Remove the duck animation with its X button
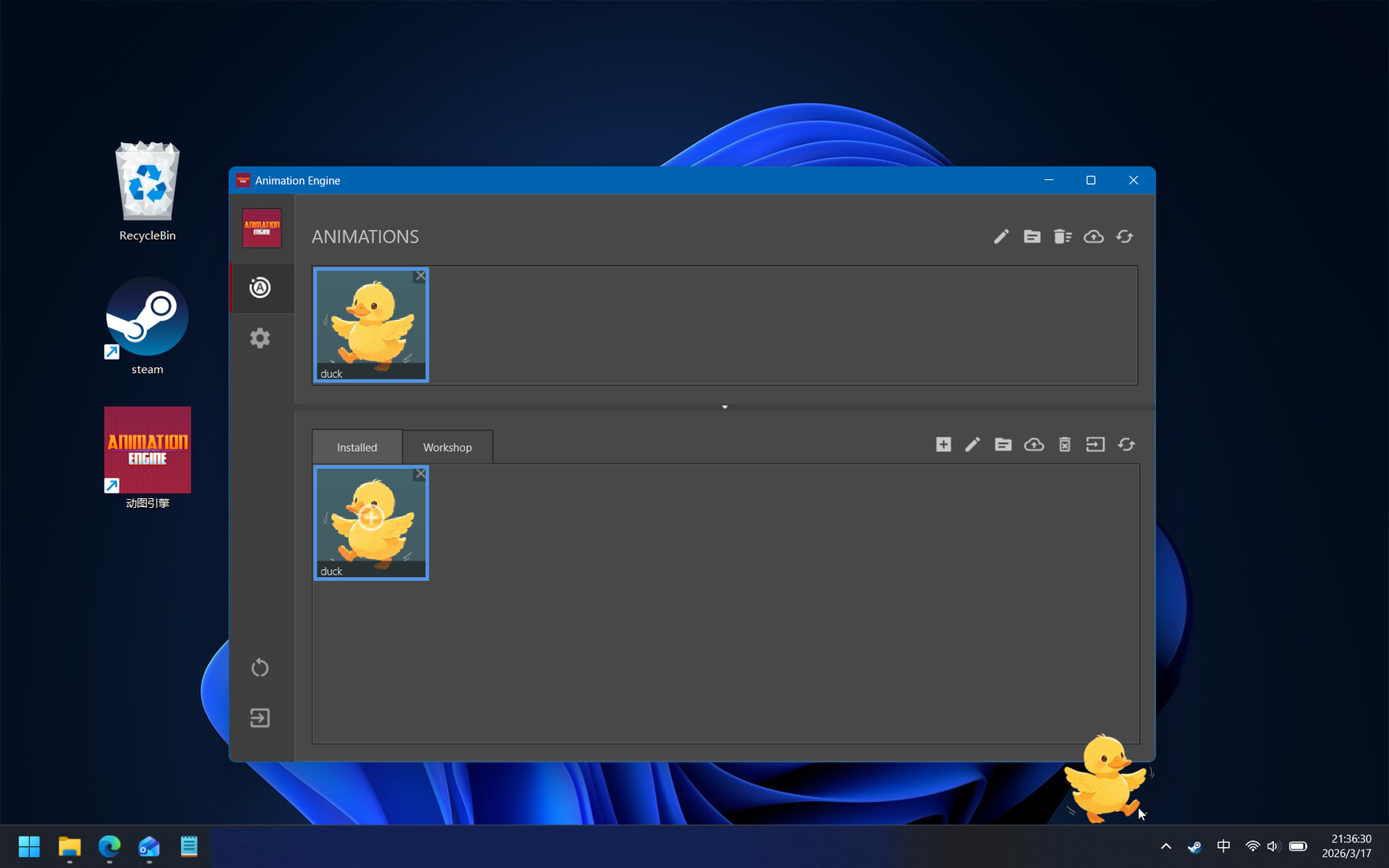Screen dimensions: 1389x868 click(420, 276)
